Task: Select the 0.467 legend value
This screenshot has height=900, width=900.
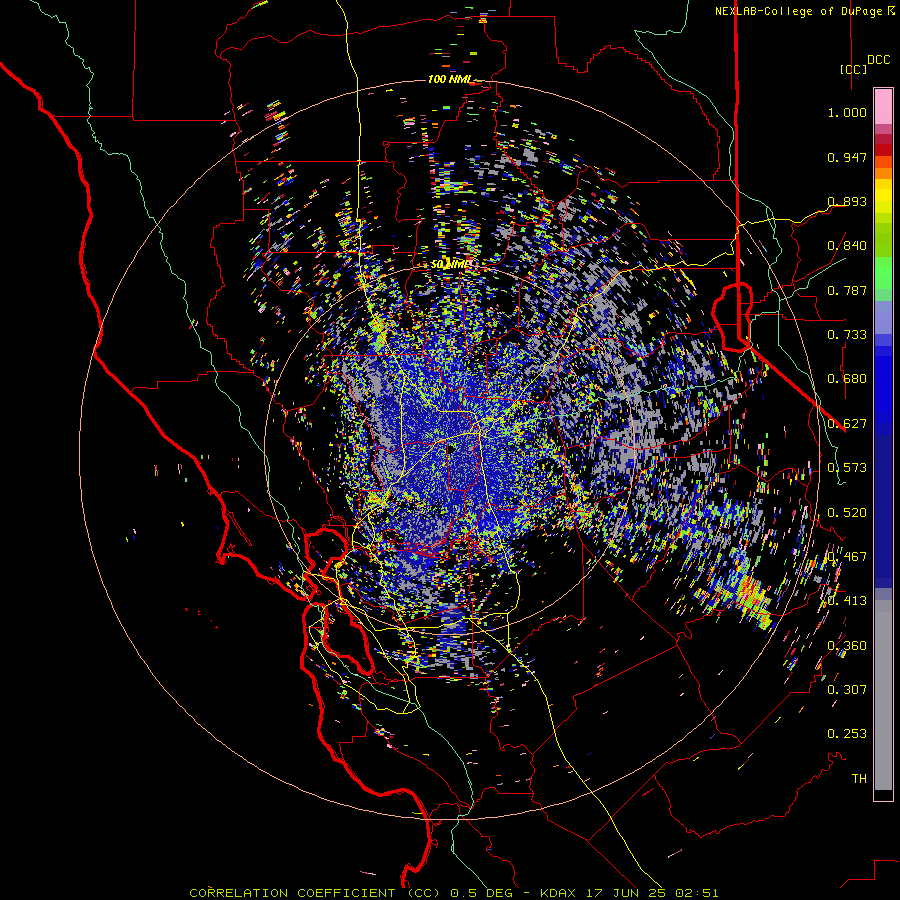Action: tap(847, 556)
